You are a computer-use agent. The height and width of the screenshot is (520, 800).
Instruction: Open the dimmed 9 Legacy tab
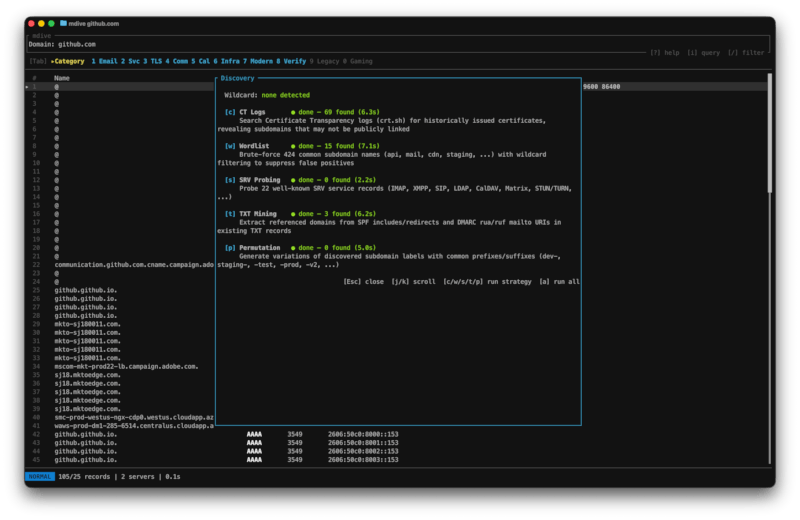click(x=324, y=61)
